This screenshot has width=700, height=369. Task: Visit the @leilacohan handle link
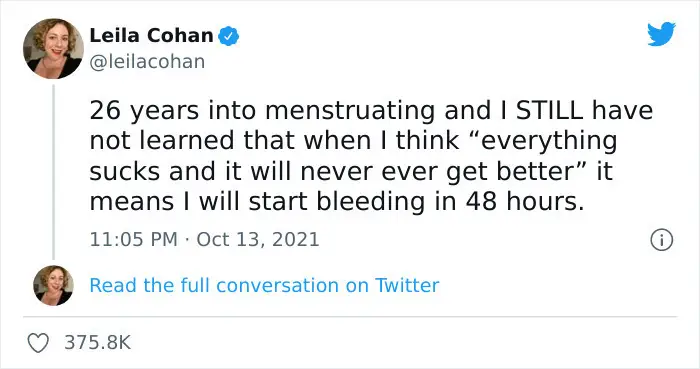(x=147, y=62)
